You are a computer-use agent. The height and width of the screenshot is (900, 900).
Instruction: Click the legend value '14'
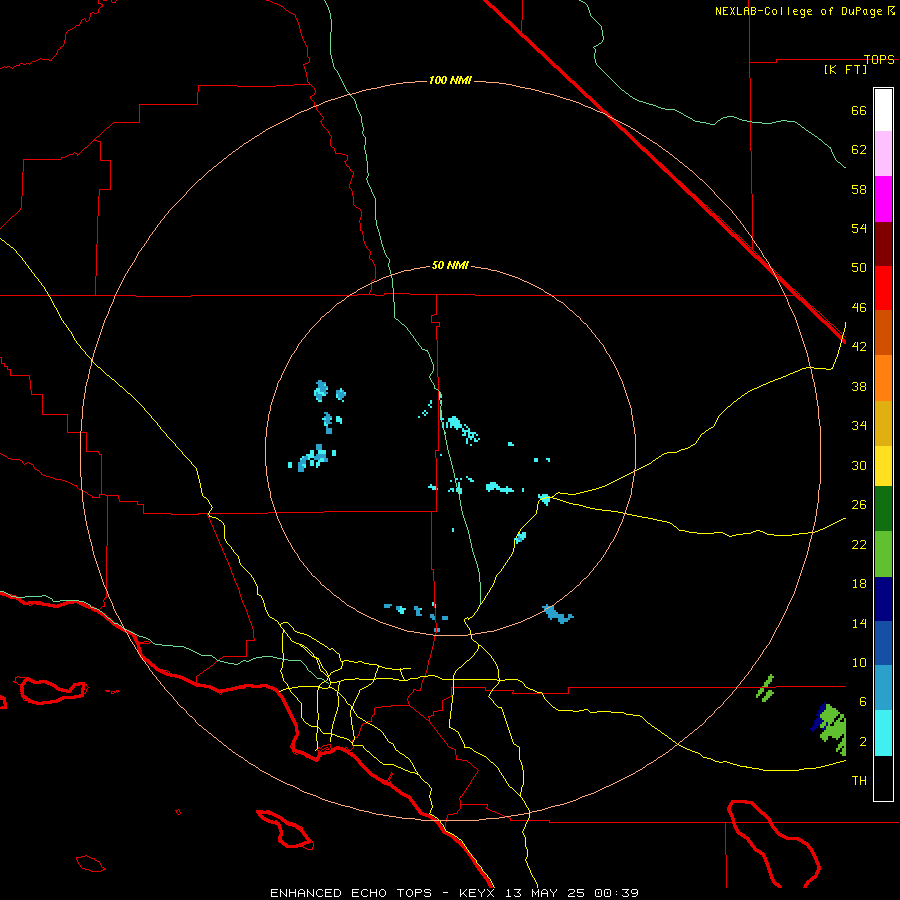tap(859, 623)
